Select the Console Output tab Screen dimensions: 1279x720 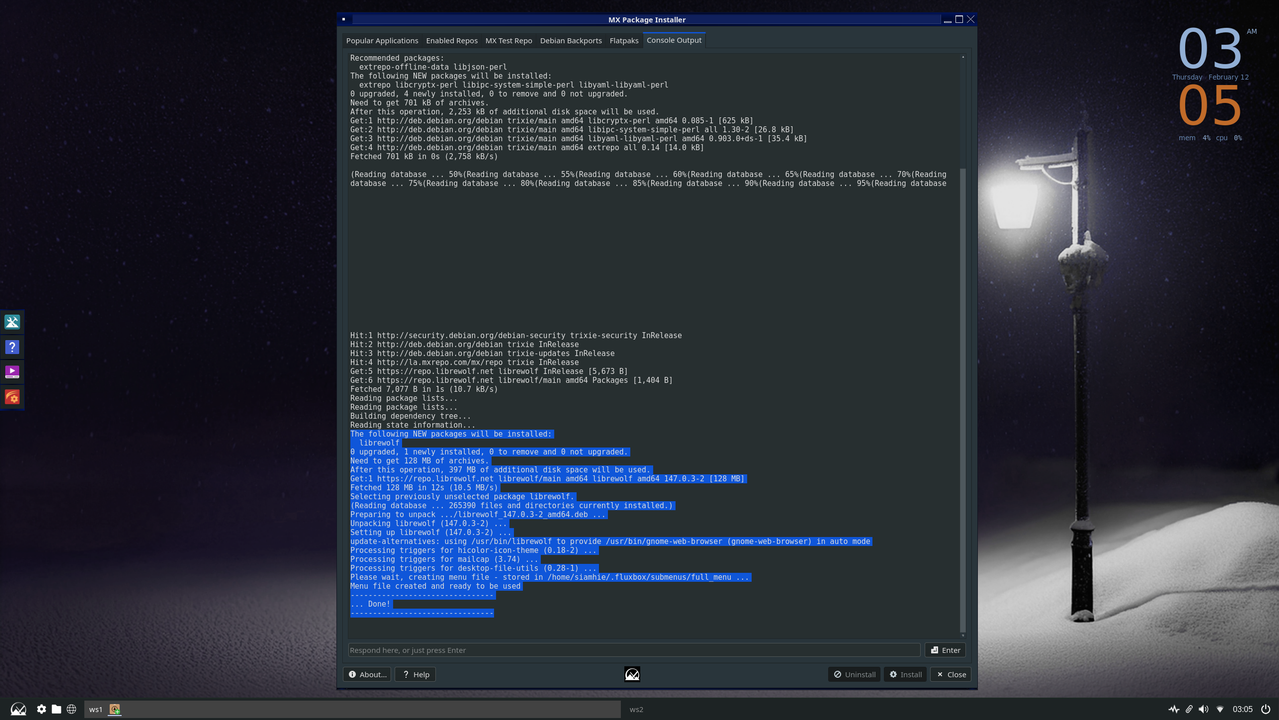tap(674, 40)
